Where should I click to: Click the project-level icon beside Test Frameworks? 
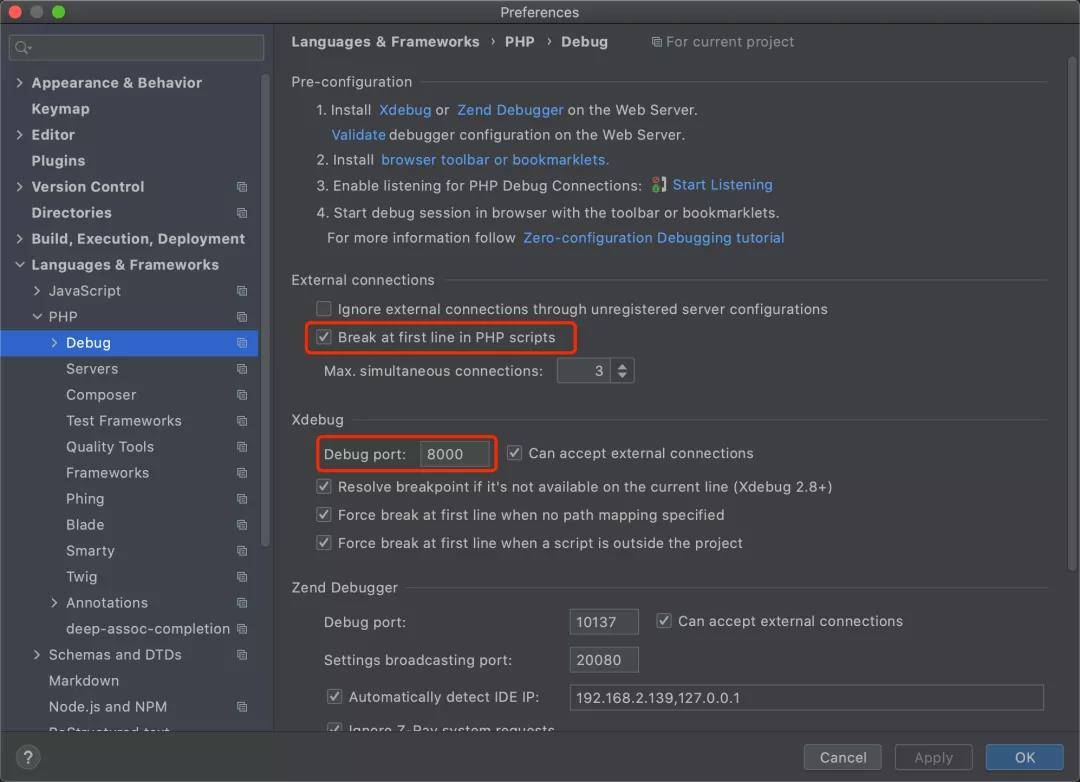point(242,421)
